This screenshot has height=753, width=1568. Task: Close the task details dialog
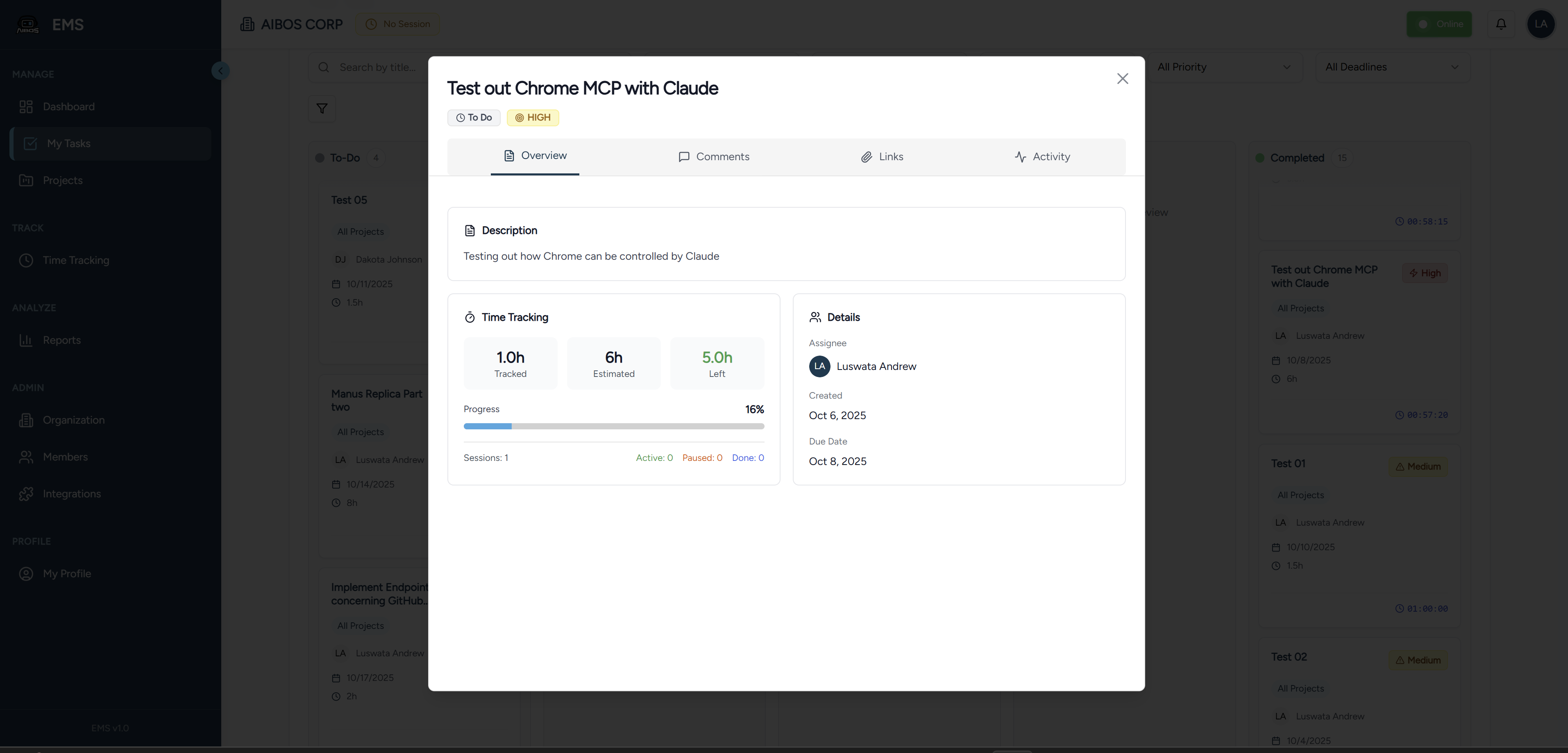(x=1123, y=79)
